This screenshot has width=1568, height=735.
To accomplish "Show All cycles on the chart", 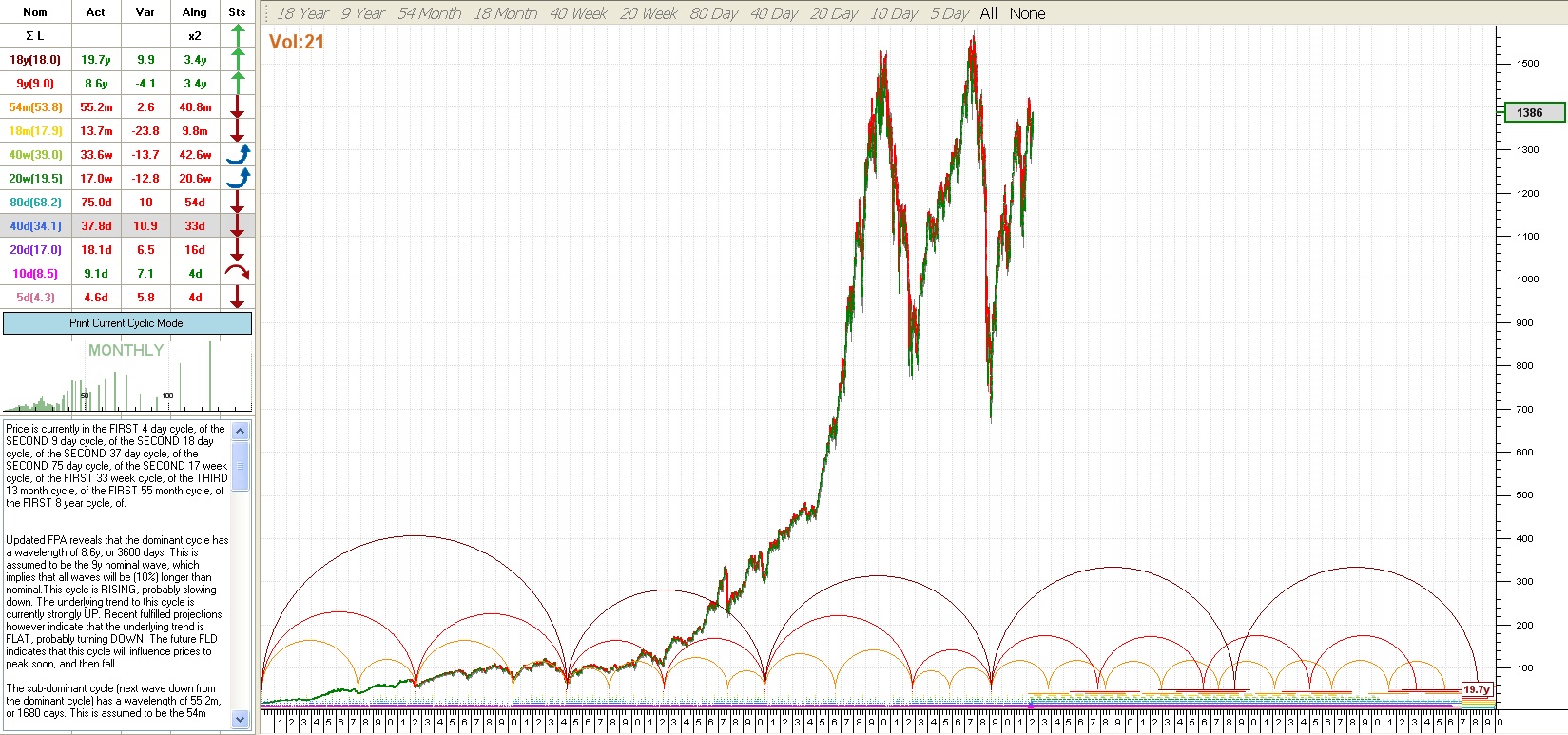I will pos(989,13).
